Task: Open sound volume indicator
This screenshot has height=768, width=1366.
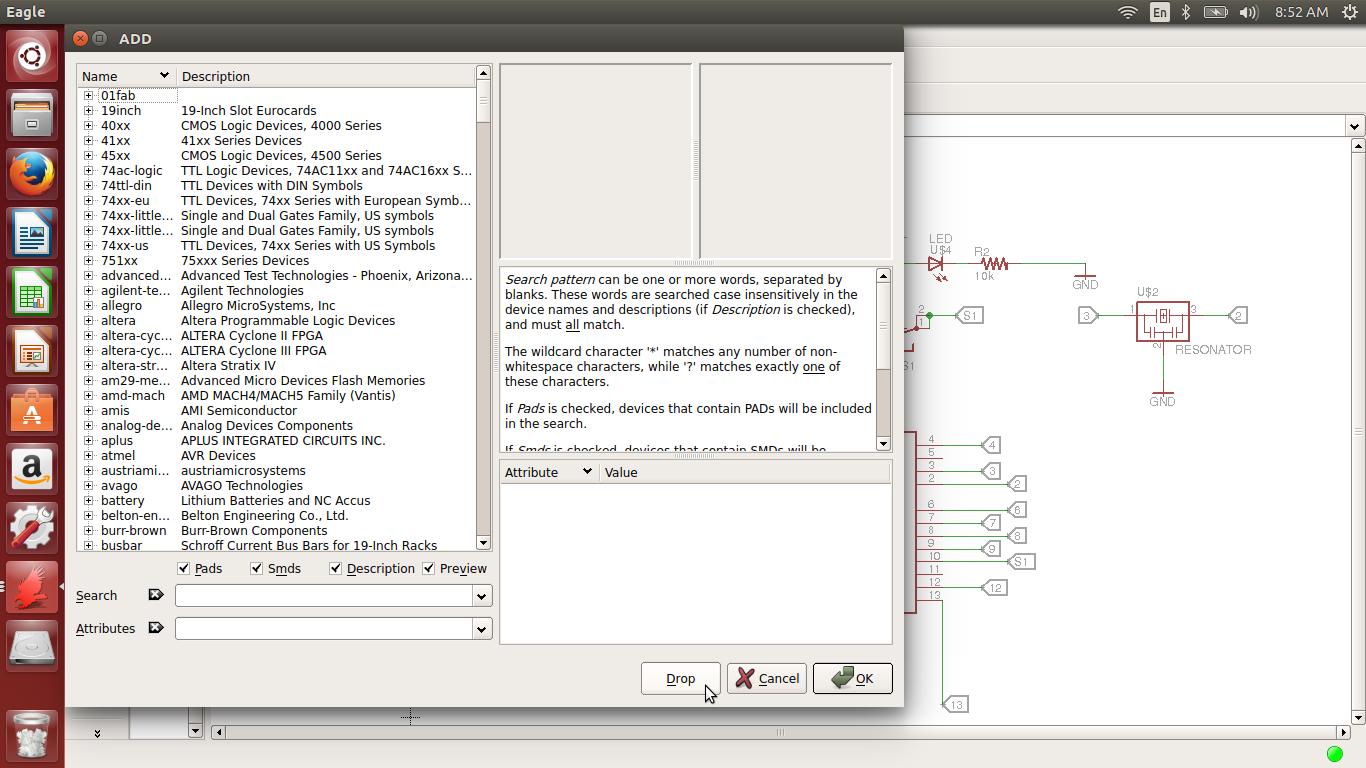Action: click(1248, 12)
